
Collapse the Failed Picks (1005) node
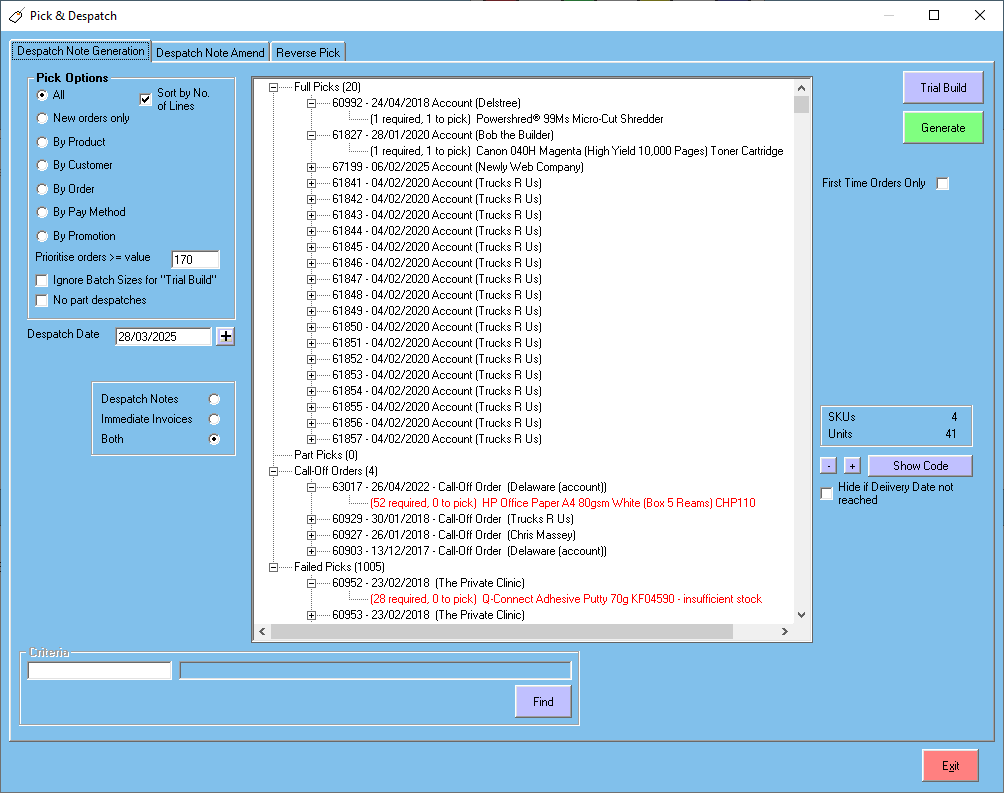[274, 567]
